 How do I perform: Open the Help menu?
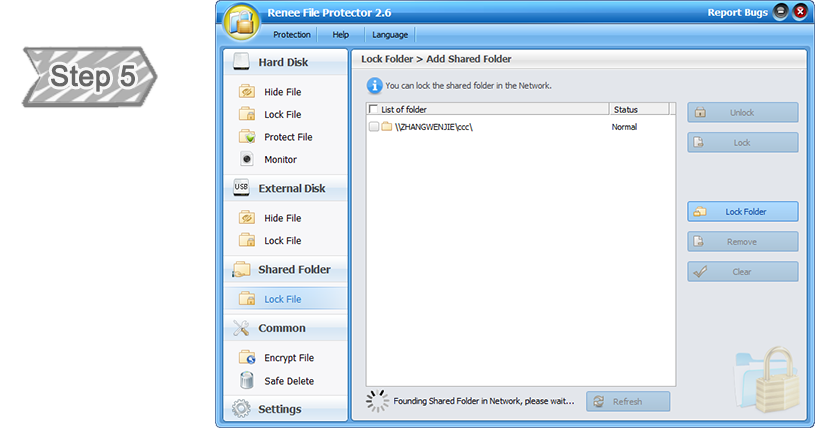(340, 35)
